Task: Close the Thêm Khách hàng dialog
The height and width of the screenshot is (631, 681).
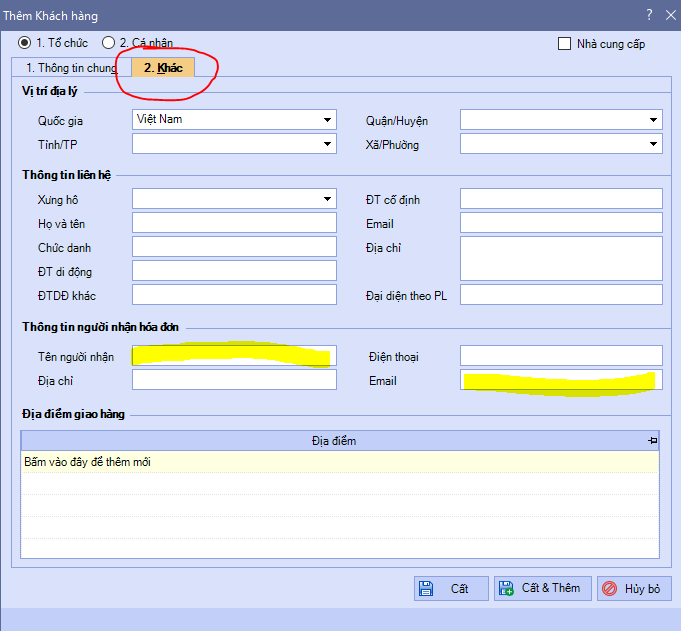Action: pyautogui.click(x=670, y=15)
